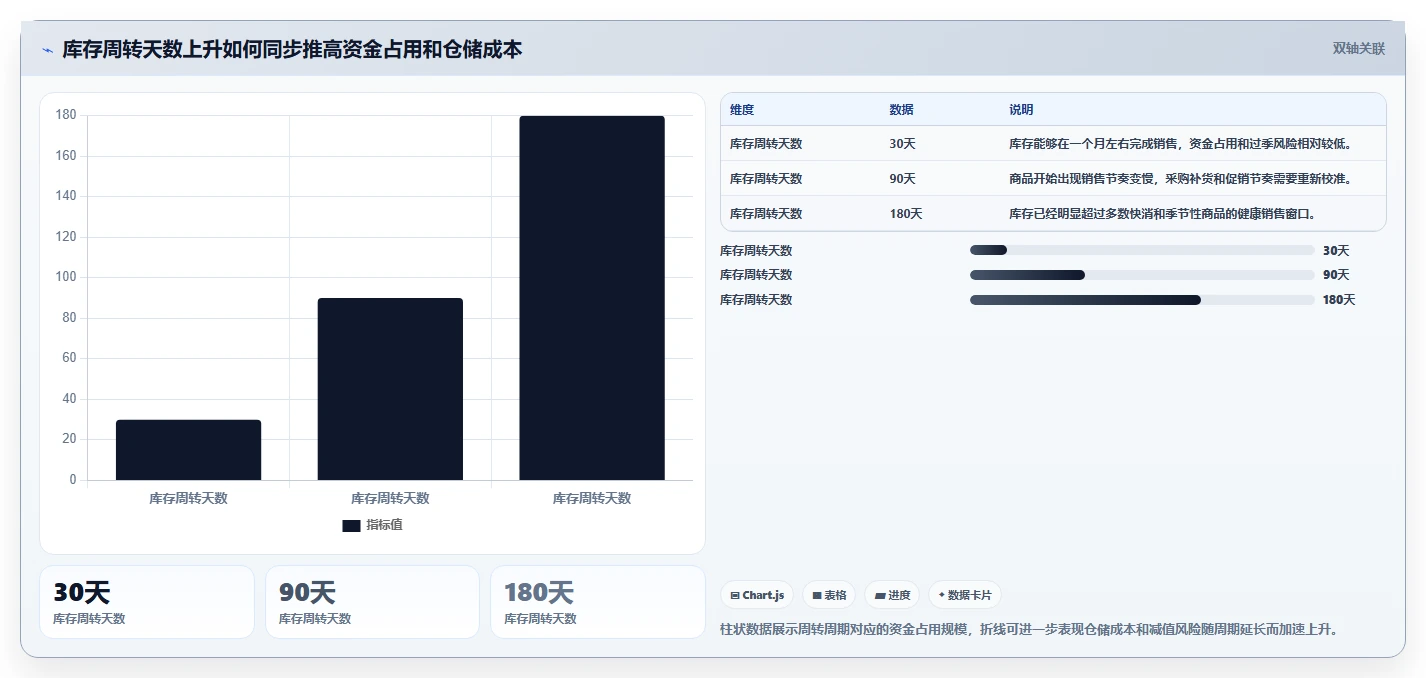Click the table cell showing 90天
The image size is (1426, 678).
902,179
